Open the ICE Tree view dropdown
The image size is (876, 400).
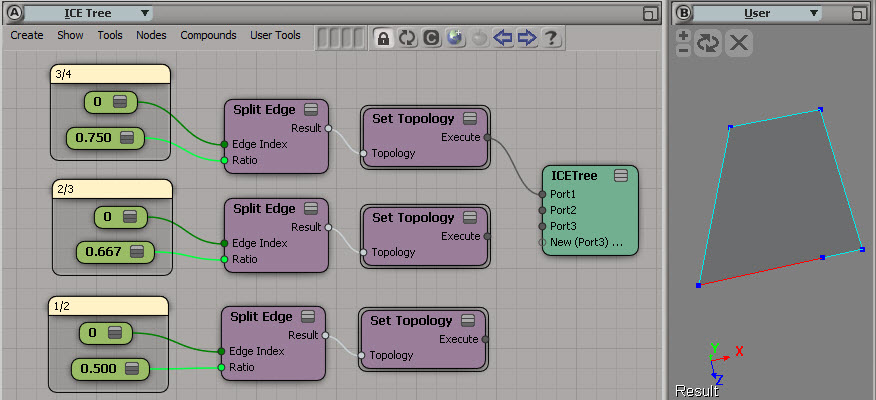(89, 13)
